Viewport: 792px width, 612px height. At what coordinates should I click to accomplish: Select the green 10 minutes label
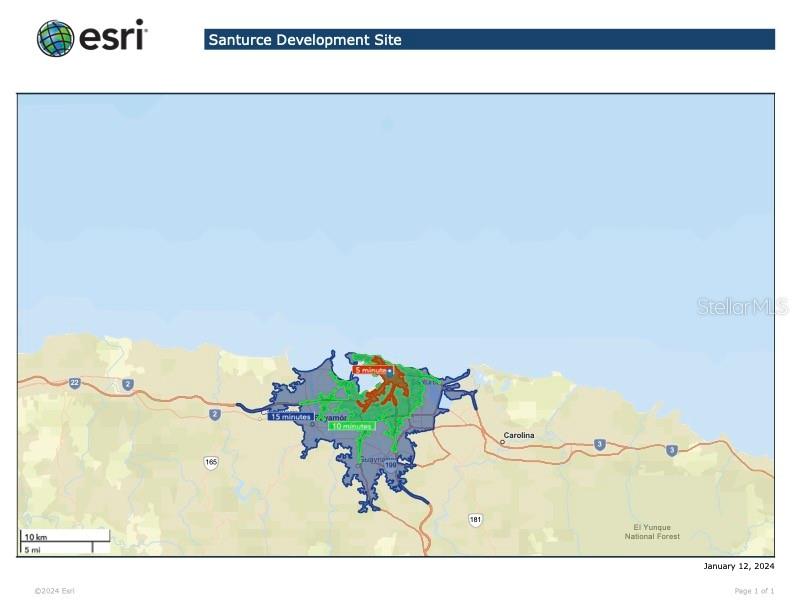(352, 426)
